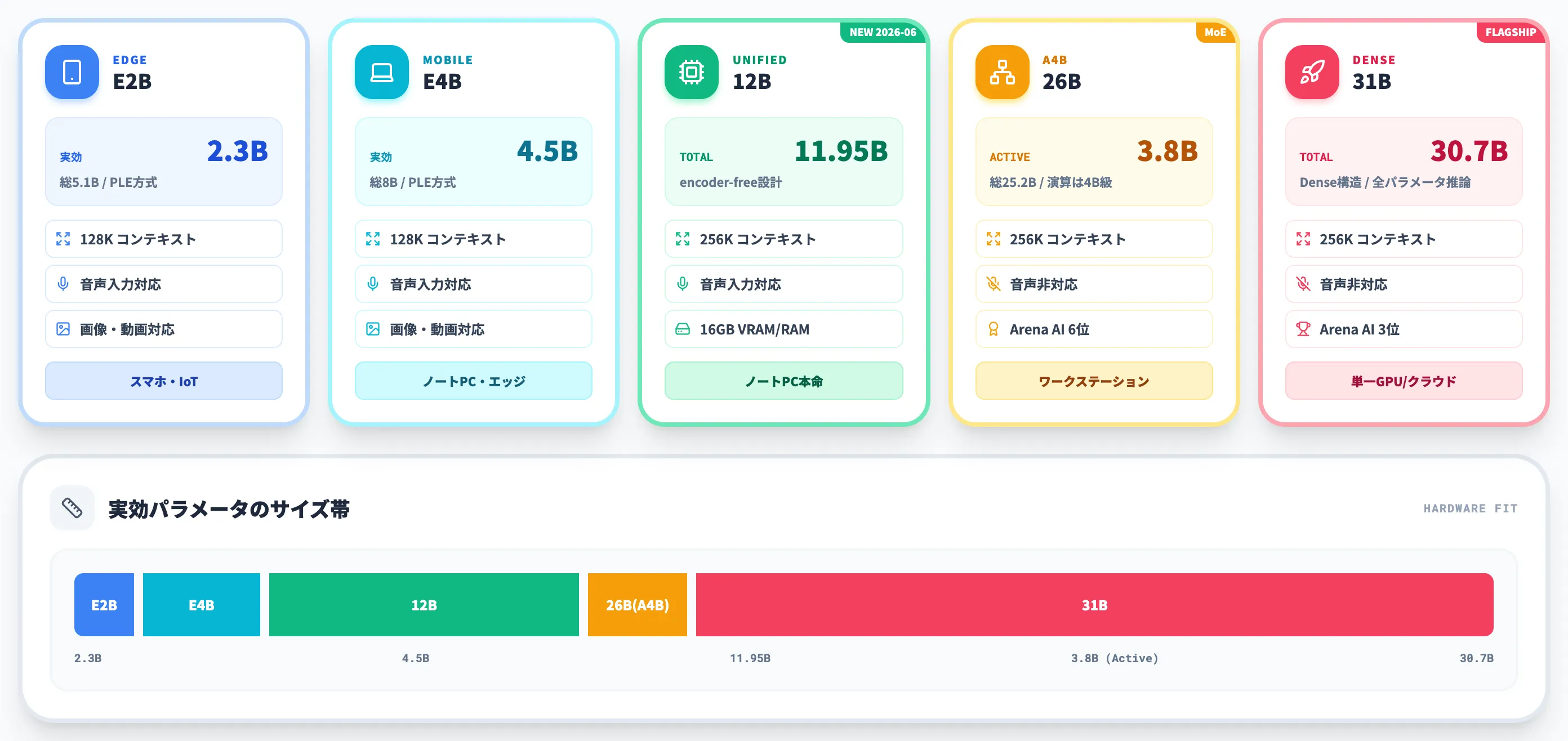The width and height of the screenshot is (1568, 741).
Task: Click the blue tablet icon on E2B card
Action: pos(72,72)
